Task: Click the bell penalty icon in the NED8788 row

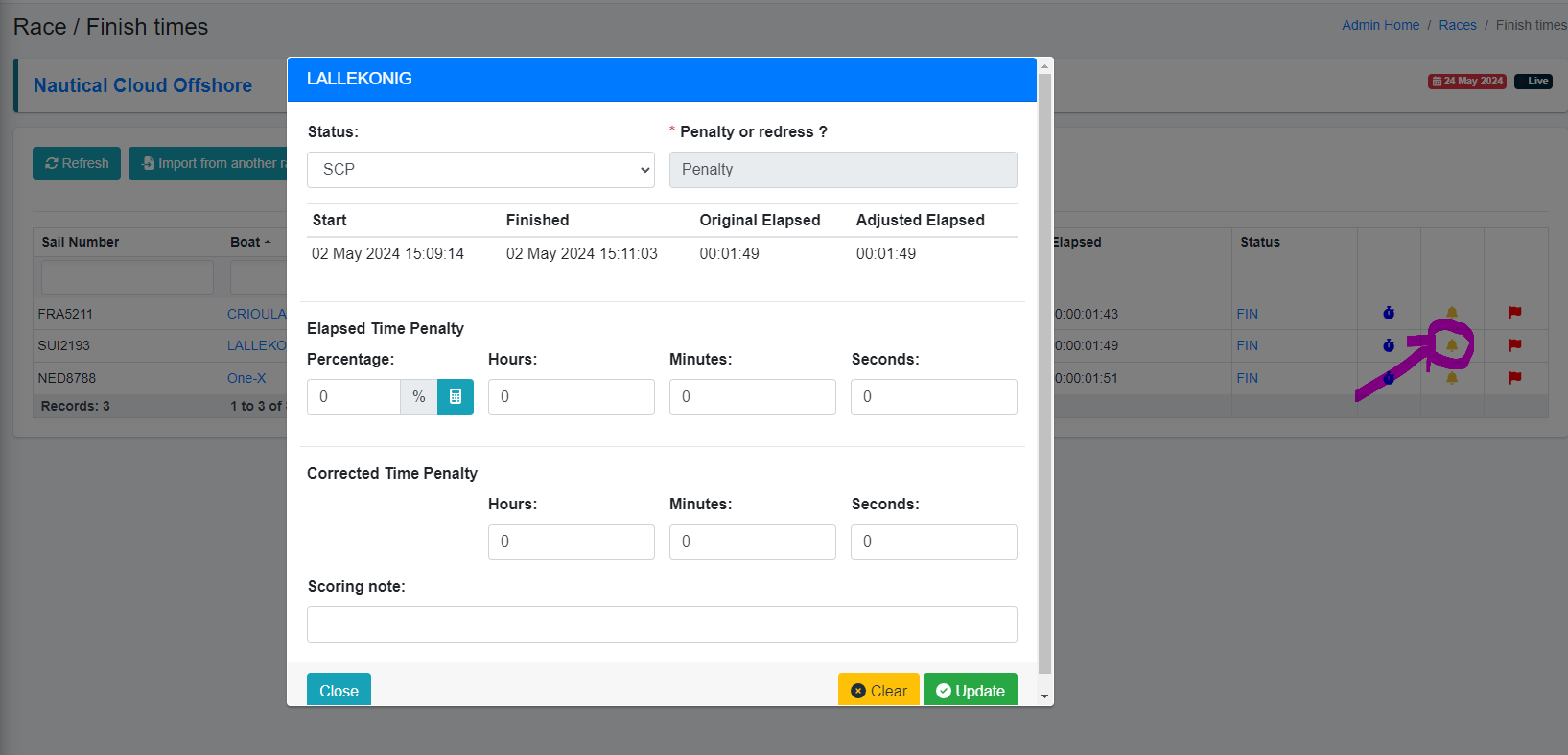Action: (1452, 378)
